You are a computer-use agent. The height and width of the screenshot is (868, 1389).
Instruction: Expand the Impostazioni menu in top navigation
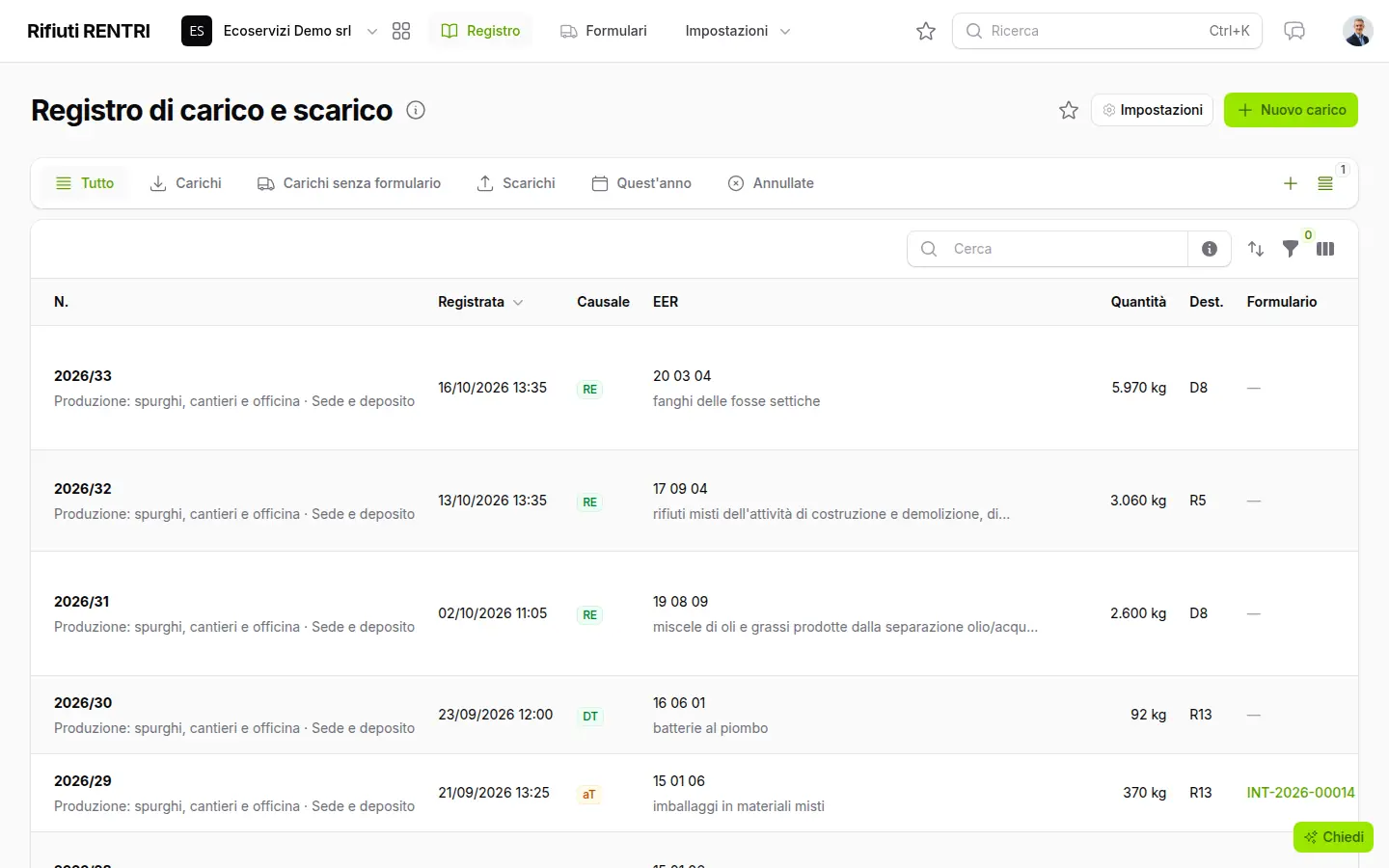(x=738, y=31)
